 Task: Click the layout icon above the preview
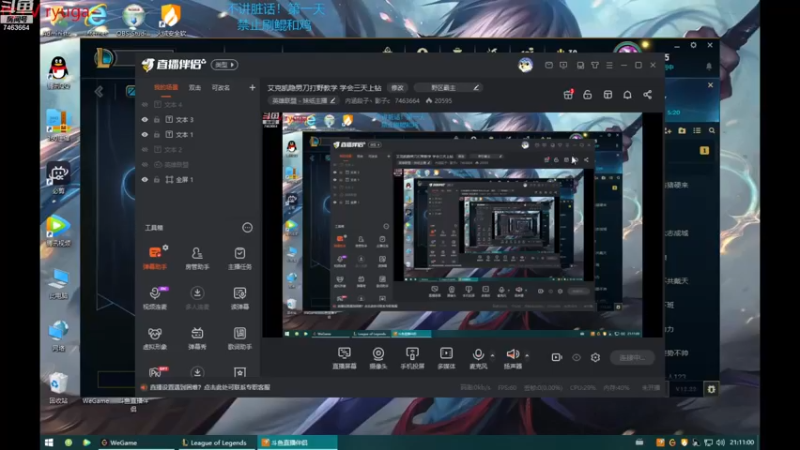tap(607, 95)
